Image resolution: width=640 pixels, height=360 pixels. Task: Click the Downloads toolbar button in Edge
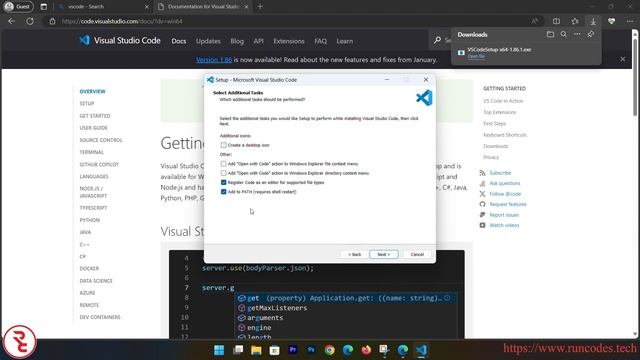coord(593,21)
